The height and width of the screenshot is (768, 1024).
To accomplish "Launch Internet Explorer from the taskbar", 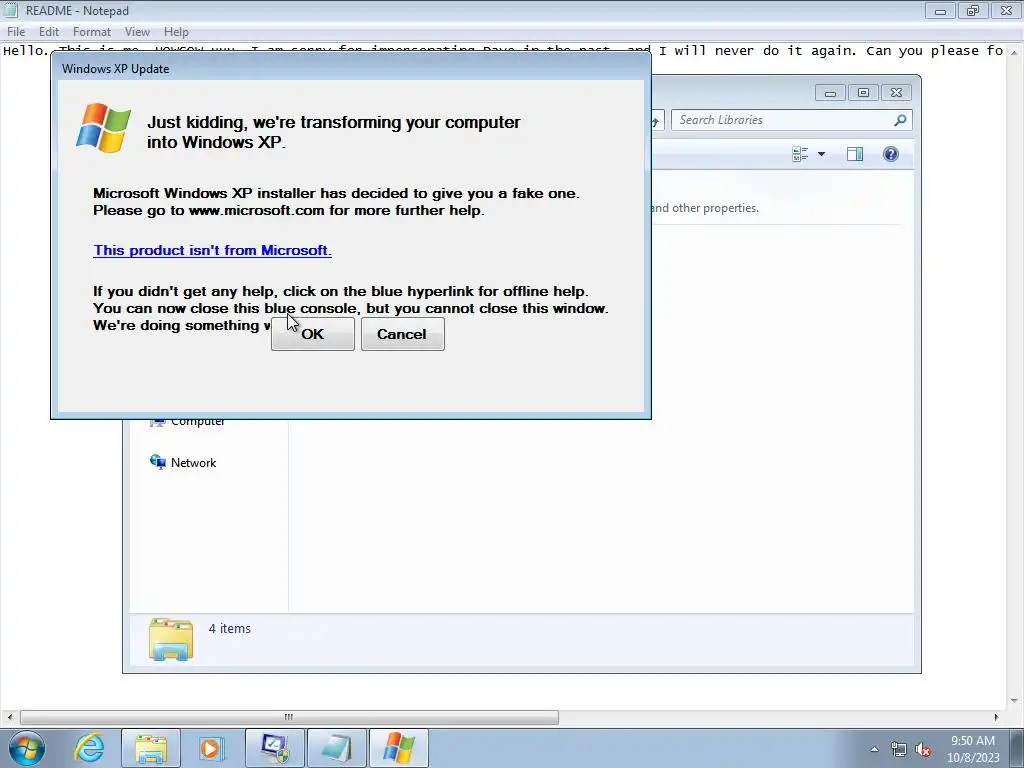I will pos(89,748).
